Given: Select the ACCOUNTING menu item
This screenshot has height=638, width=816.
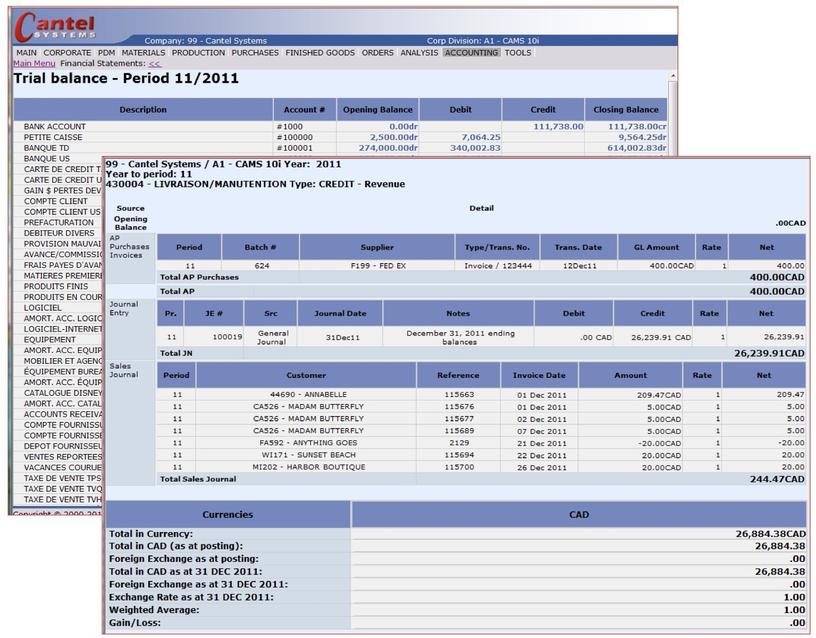Looking at the screenshot, I should 471,53.
